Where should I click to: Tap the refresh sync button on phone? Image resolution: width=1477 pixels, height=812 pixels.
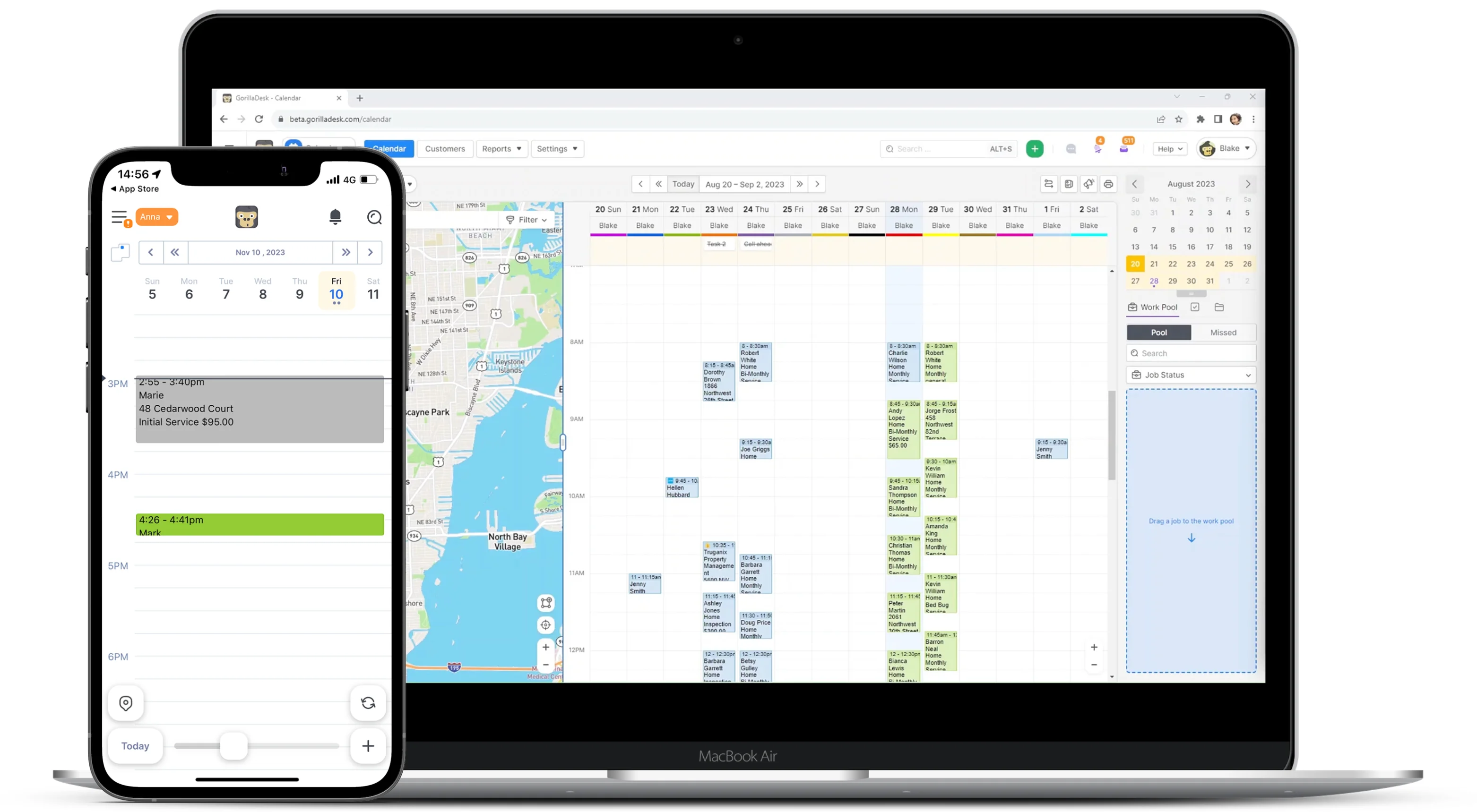click(368, 703)
